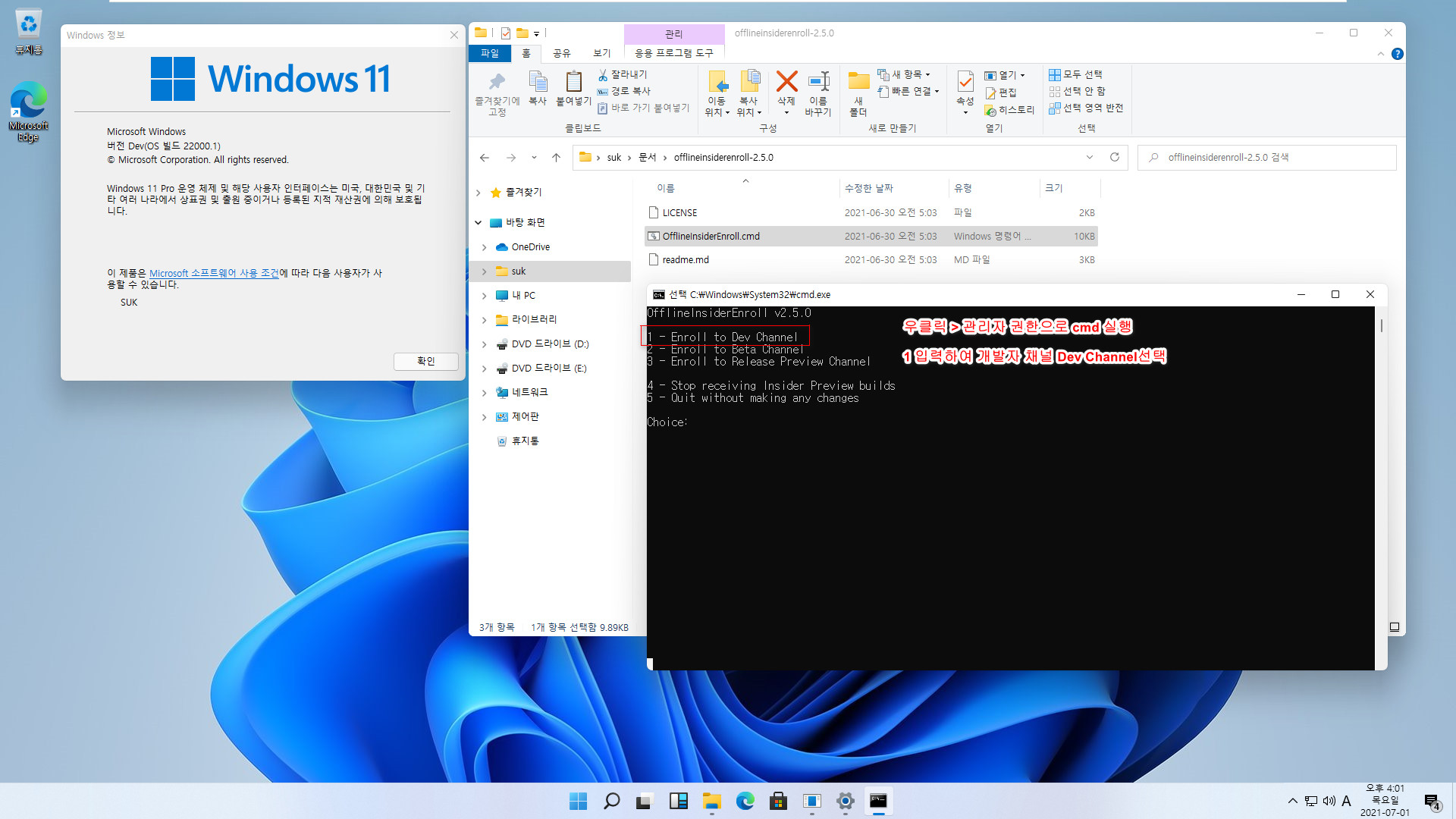Image resolution: width=1456 pixels, height=819 pixels.
Task: Click Explorer Help question mark icon
Action: (1398, 54)
